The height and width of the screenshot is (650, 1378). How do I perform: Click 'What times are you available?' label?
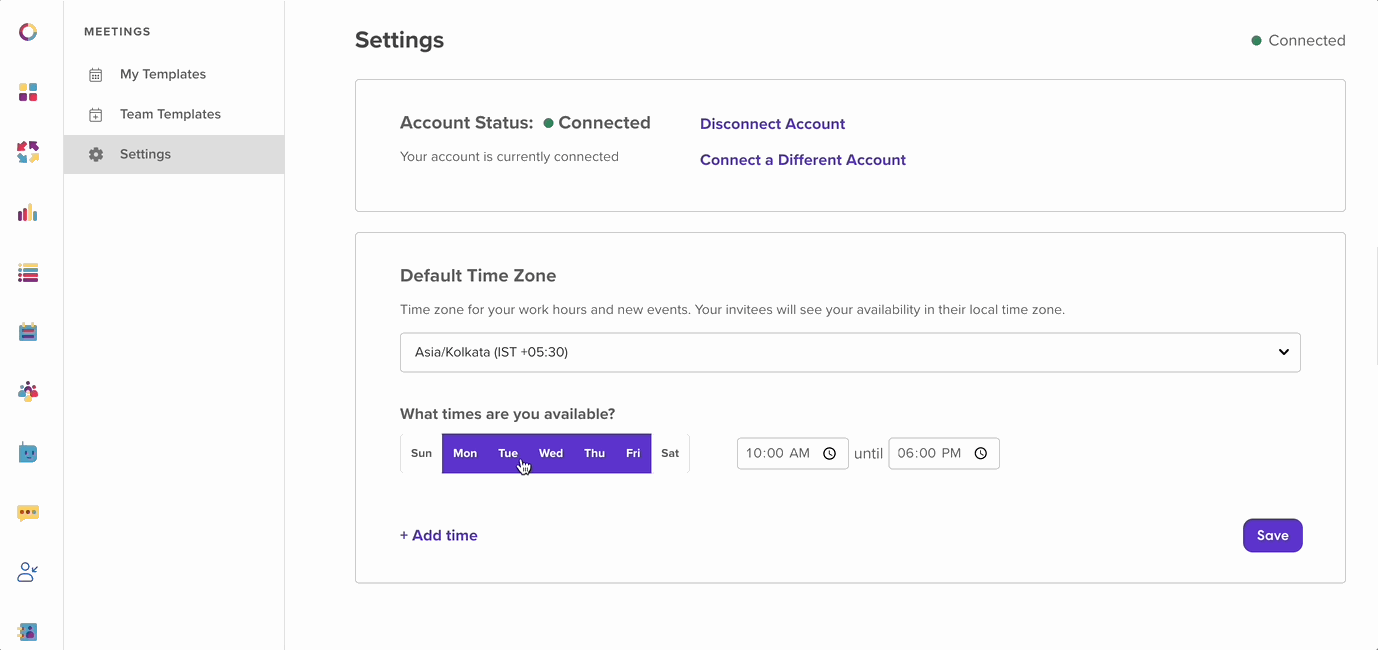pyautogui.click(x=508, y=414)
